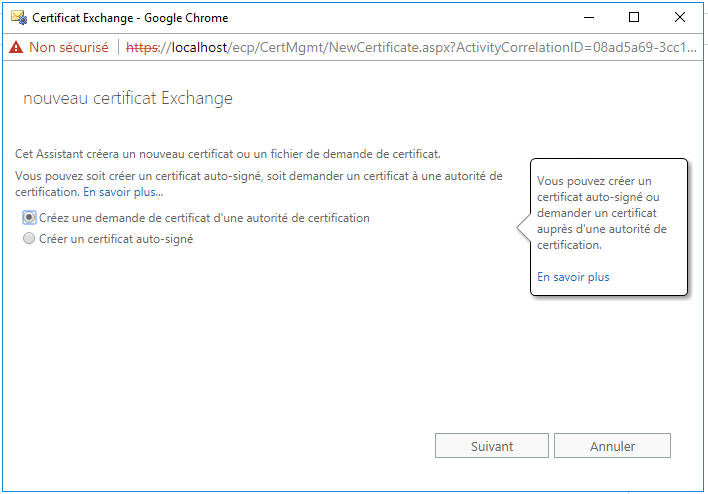Click the Exchange certificate icon in title bar
Screen dimensions: 708x494
(19, 18)
